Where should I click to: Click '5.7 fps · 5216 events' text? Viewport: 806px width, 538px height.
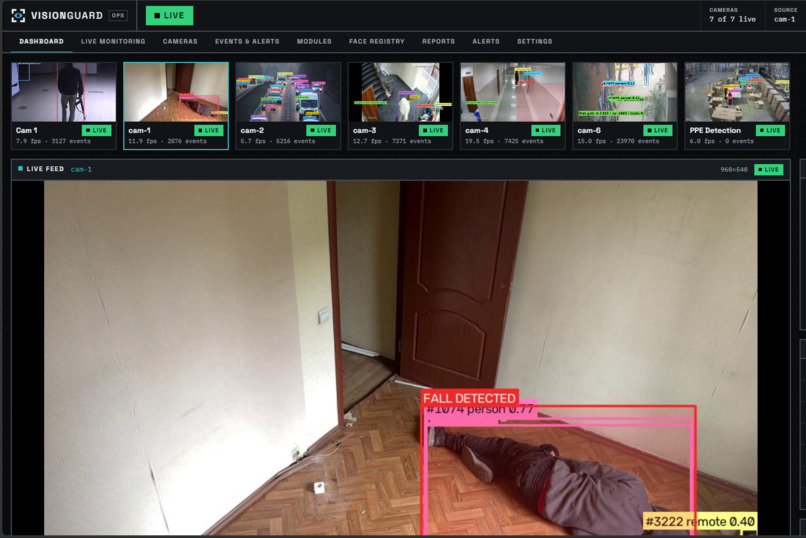pyautogui.click(x=278, y=141)
